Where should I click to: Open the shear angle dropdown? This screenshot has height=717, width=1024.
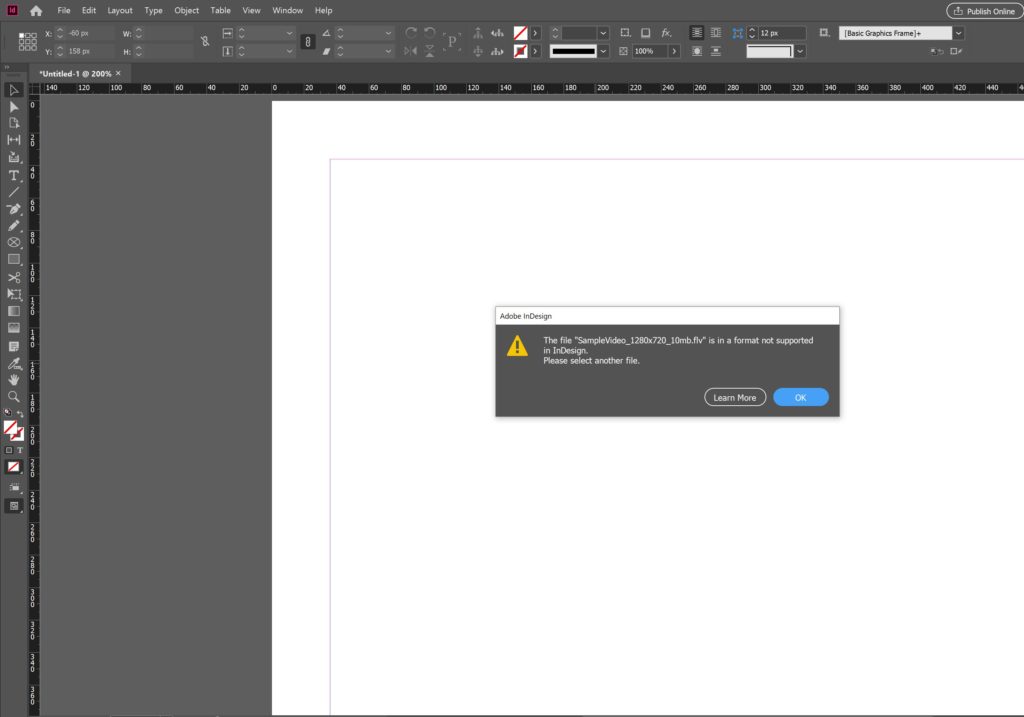[388, 51]
